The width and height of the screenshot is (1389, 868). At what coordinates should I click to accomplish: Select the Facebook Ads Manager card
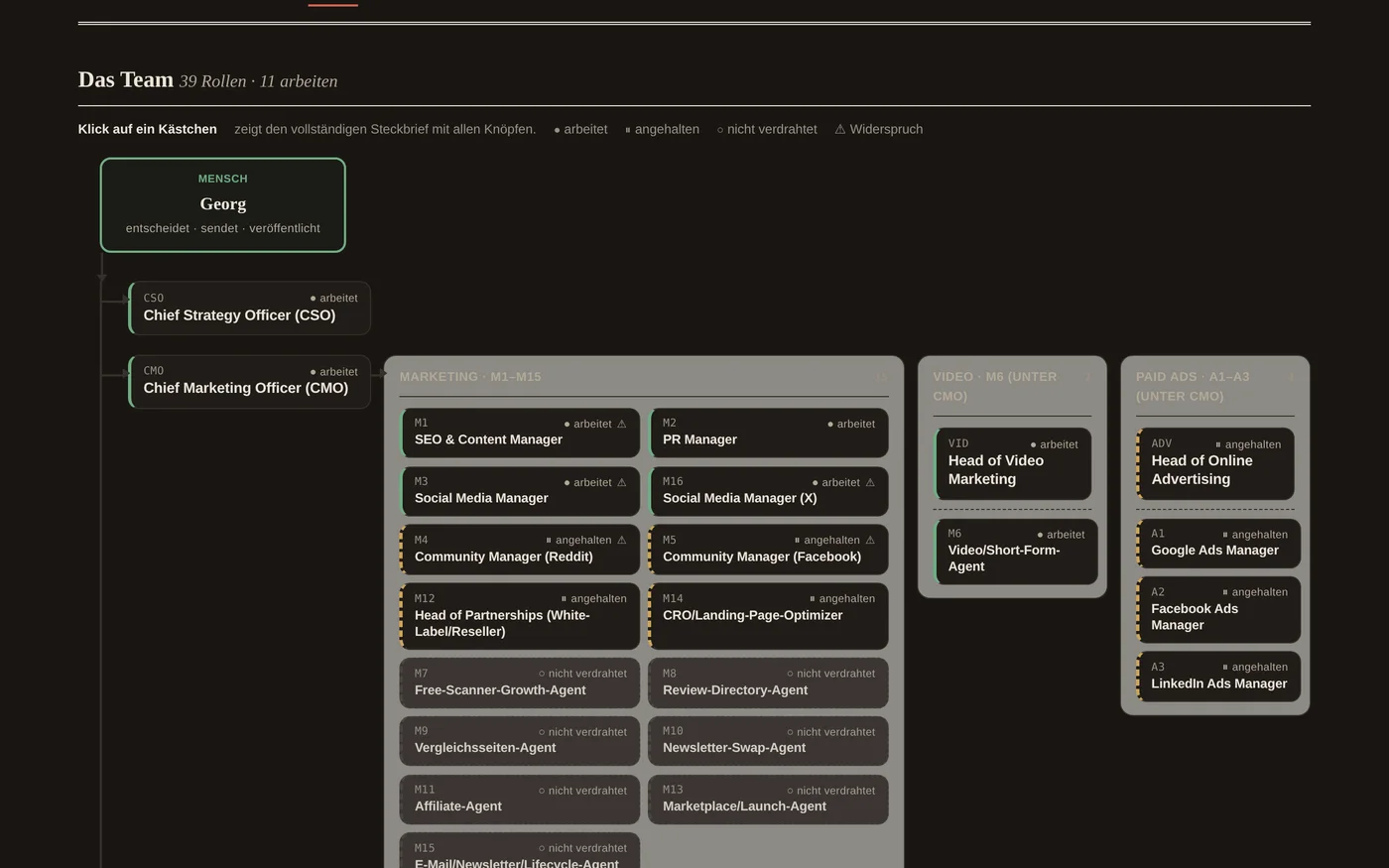1218,609
